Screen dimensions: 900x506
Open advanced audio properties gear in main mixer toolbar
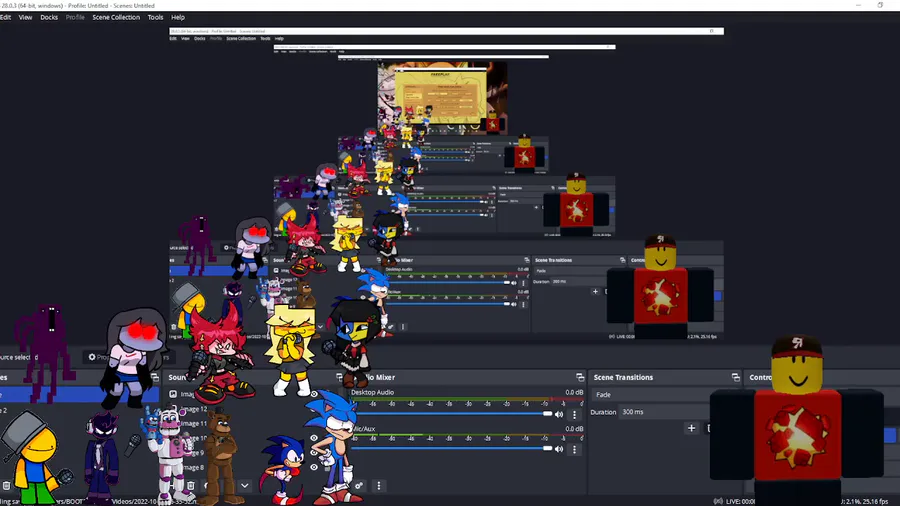coord(359,485)
